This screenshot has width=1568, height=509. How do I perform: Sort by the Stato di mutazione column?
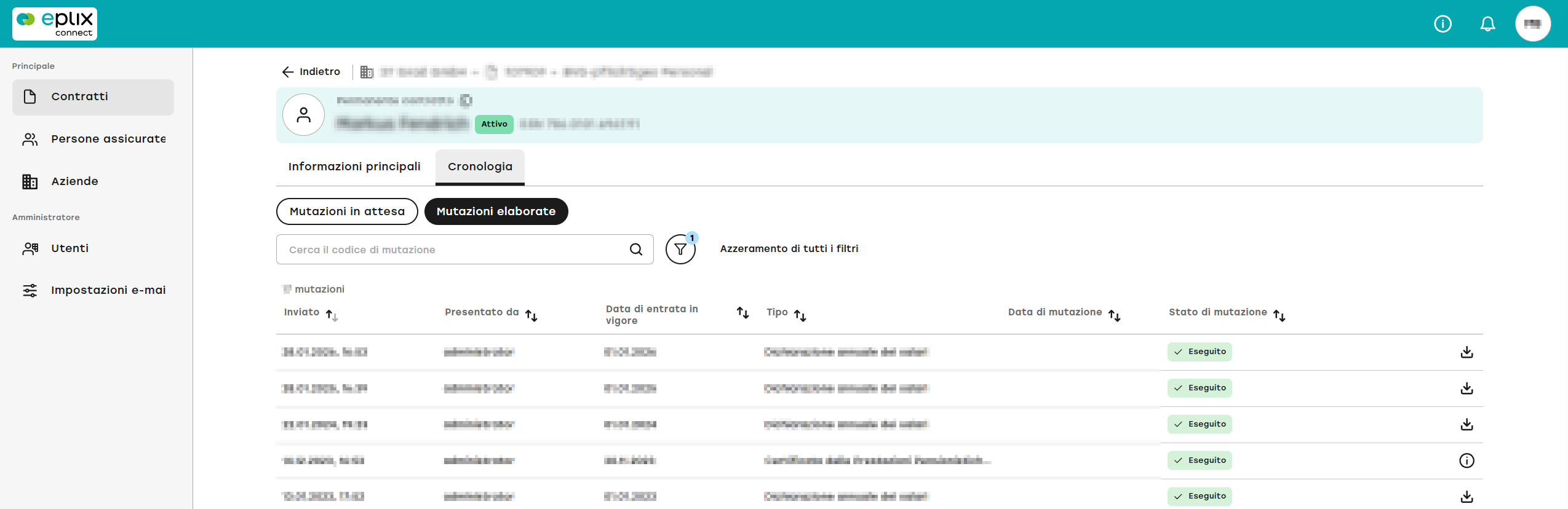[x=1279, y=315]
